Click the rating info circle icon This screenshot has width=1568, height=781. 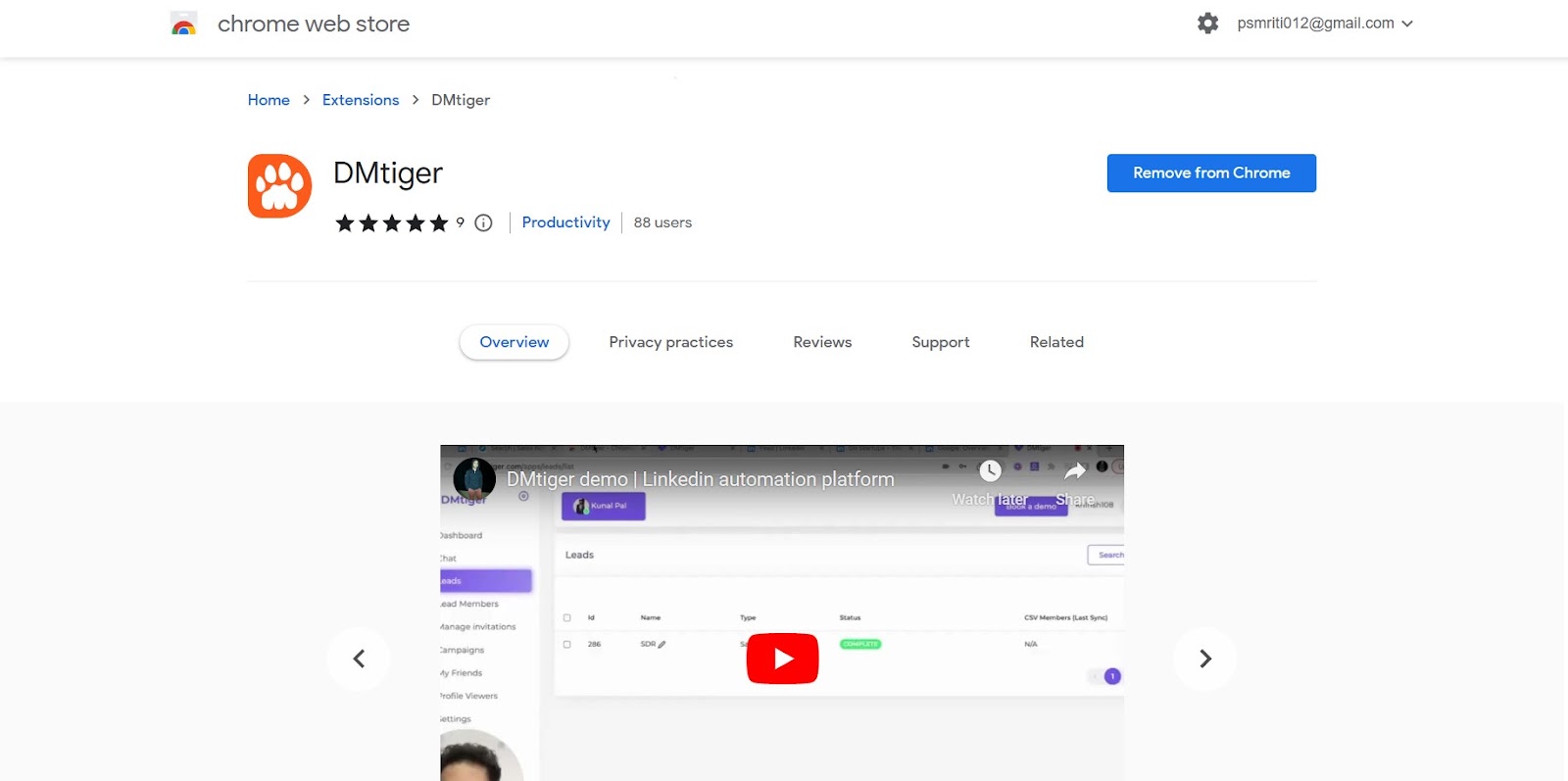point(483,222)
